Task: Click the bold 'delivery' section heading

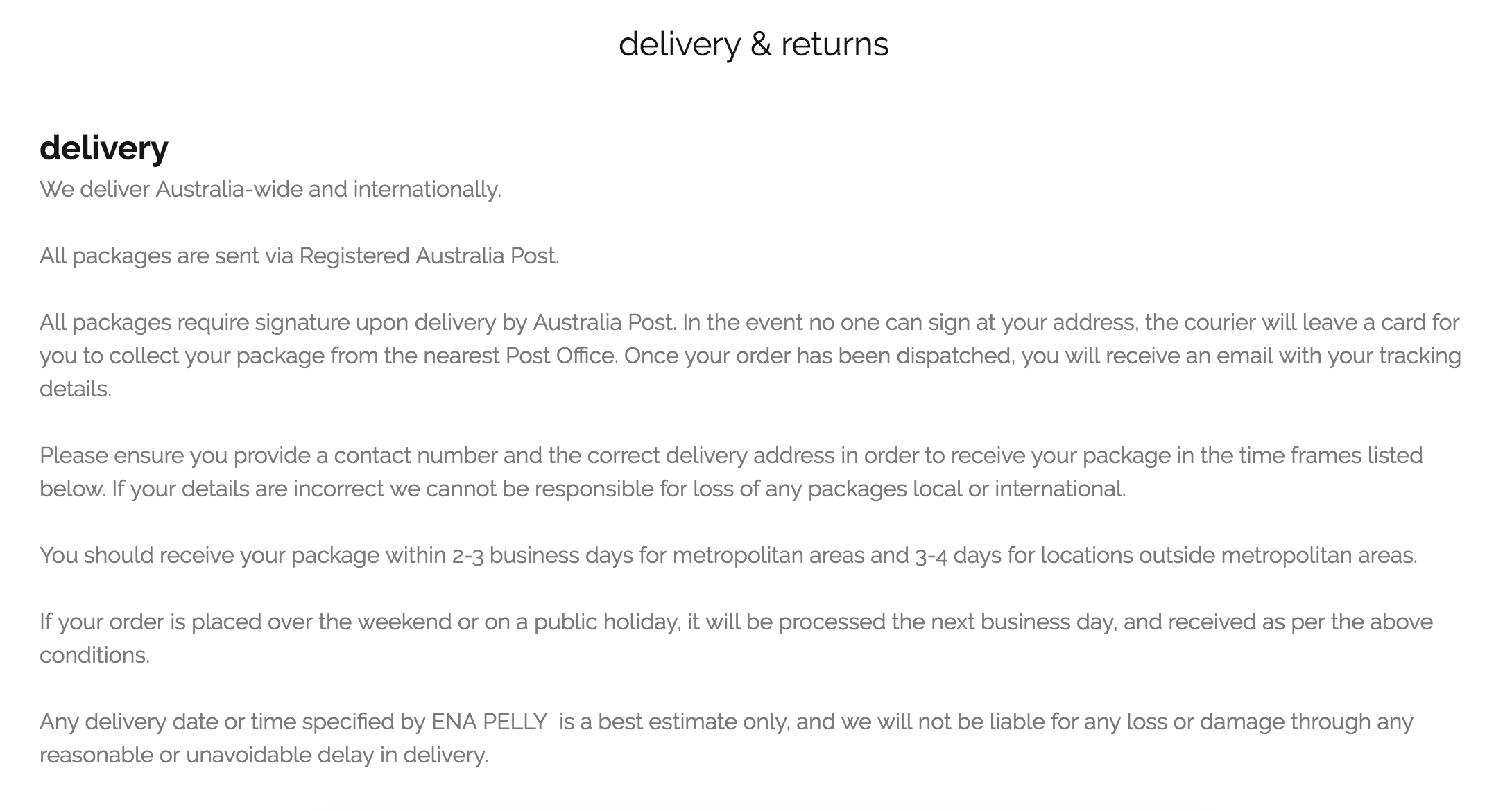Action: click(104, 148)
